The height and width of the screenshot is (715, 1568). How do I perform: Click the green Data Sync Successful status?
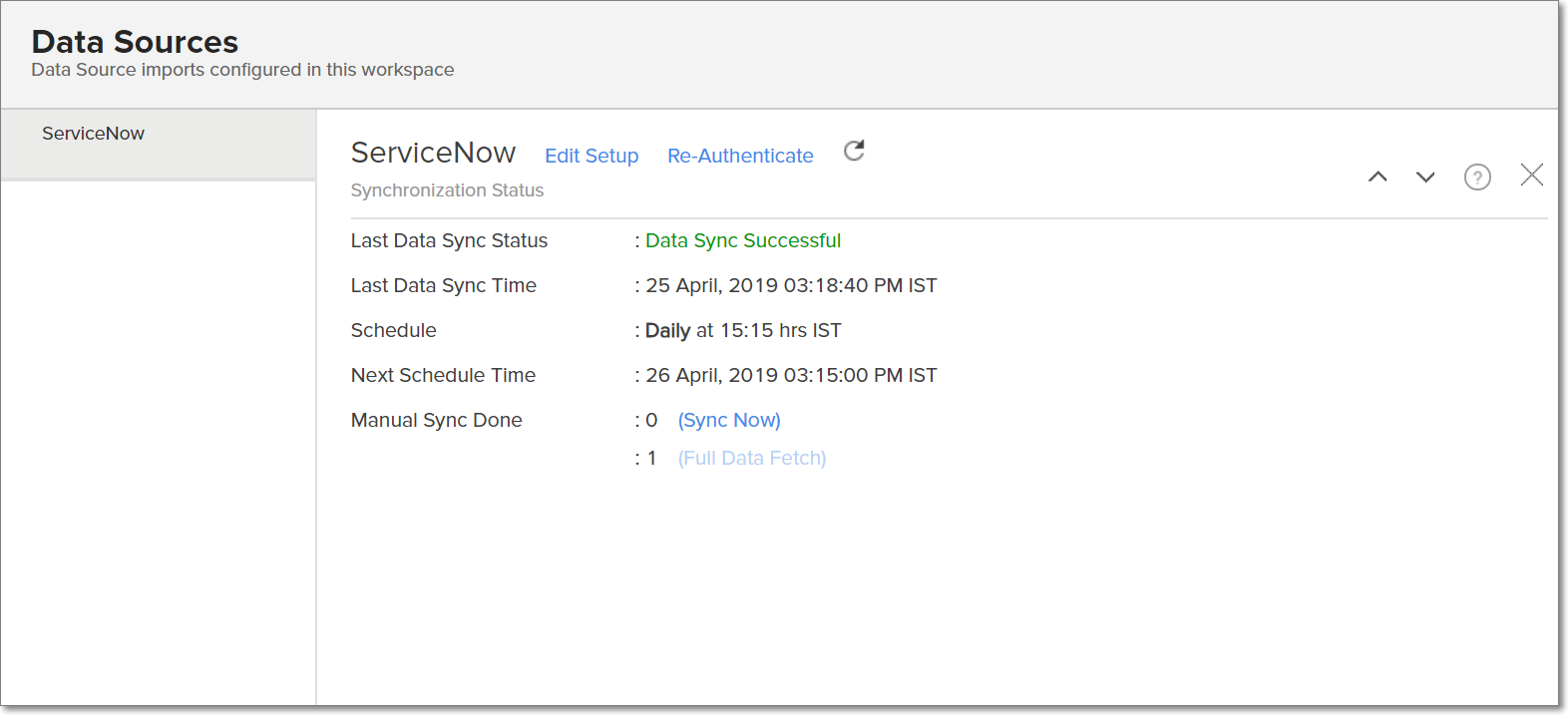click(x=743, y=240)
